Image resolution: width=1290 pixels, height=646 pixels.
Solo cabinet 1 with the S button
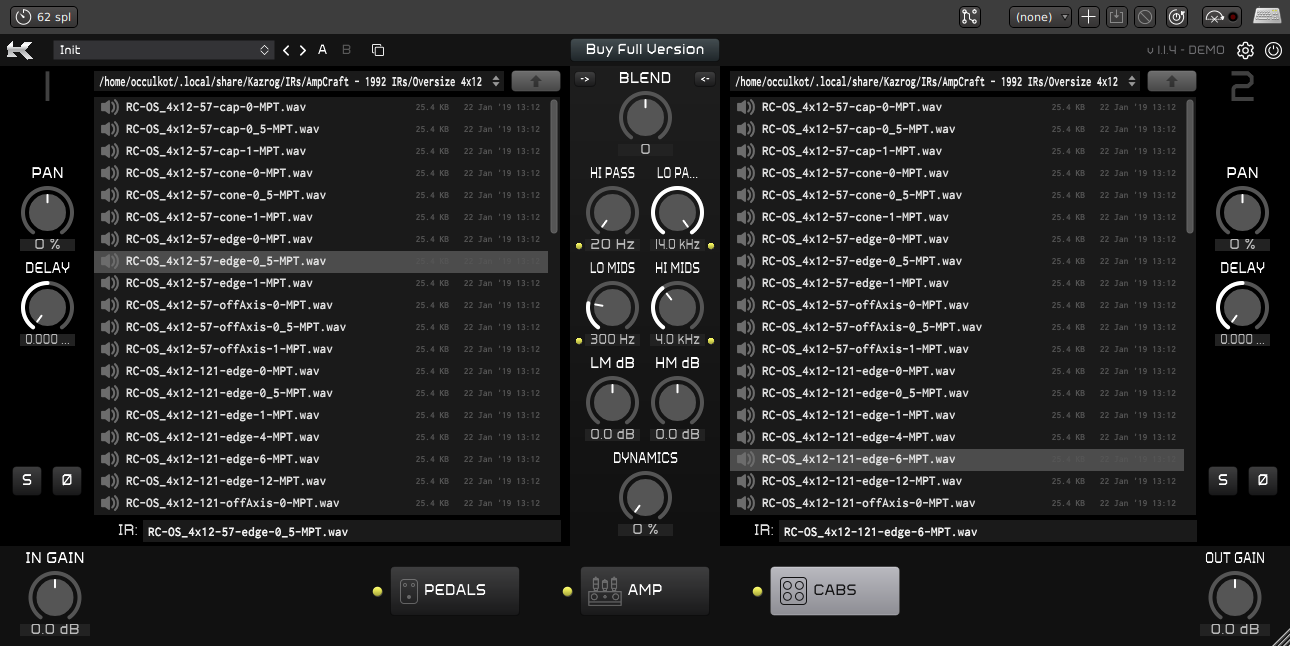[27, 480]
